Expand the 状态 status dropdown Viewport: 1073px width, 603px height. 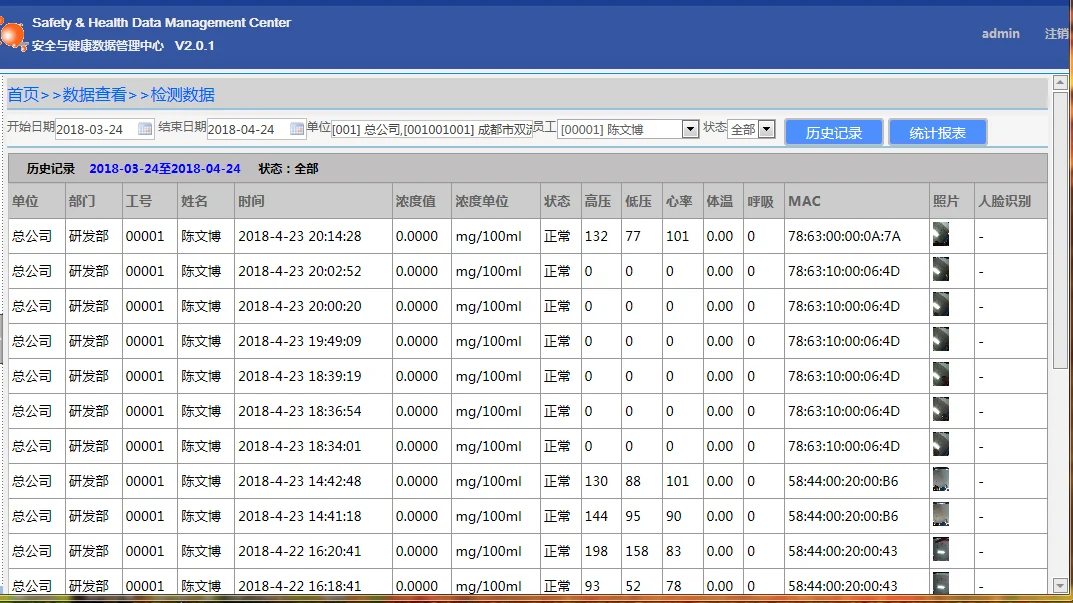[x=766, y=129]
